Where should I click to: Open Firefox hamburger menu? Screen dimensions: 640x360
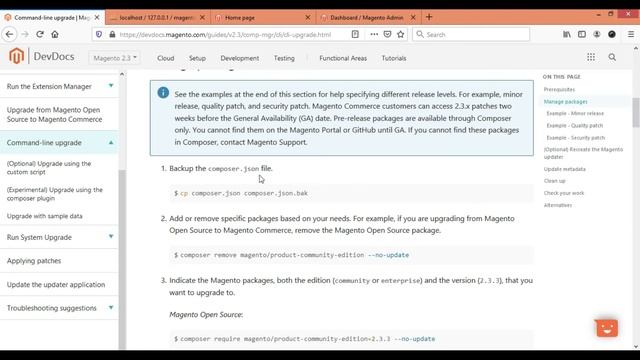(x=631, y=35)
